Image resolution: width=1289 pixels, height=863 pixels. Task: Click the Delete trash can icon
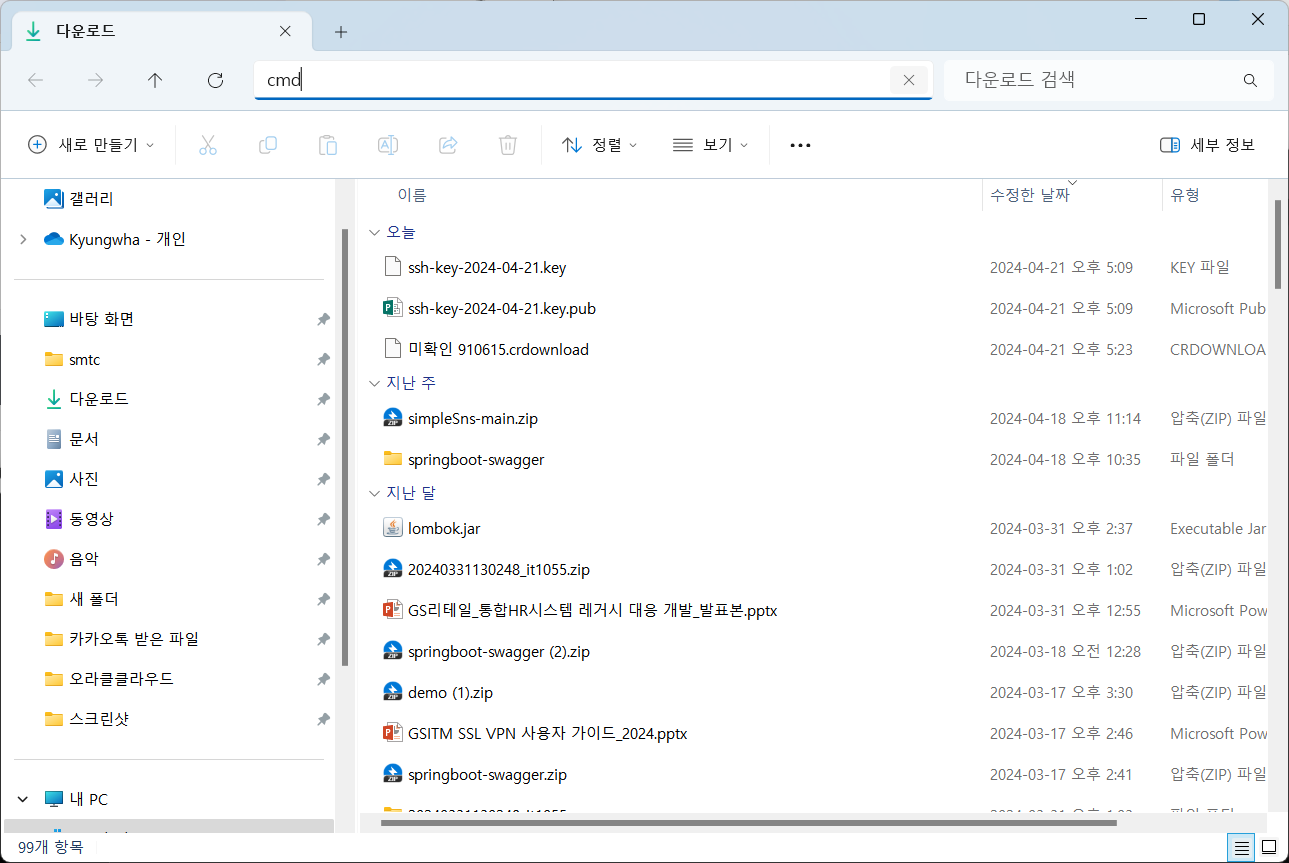tap(507, 145)
